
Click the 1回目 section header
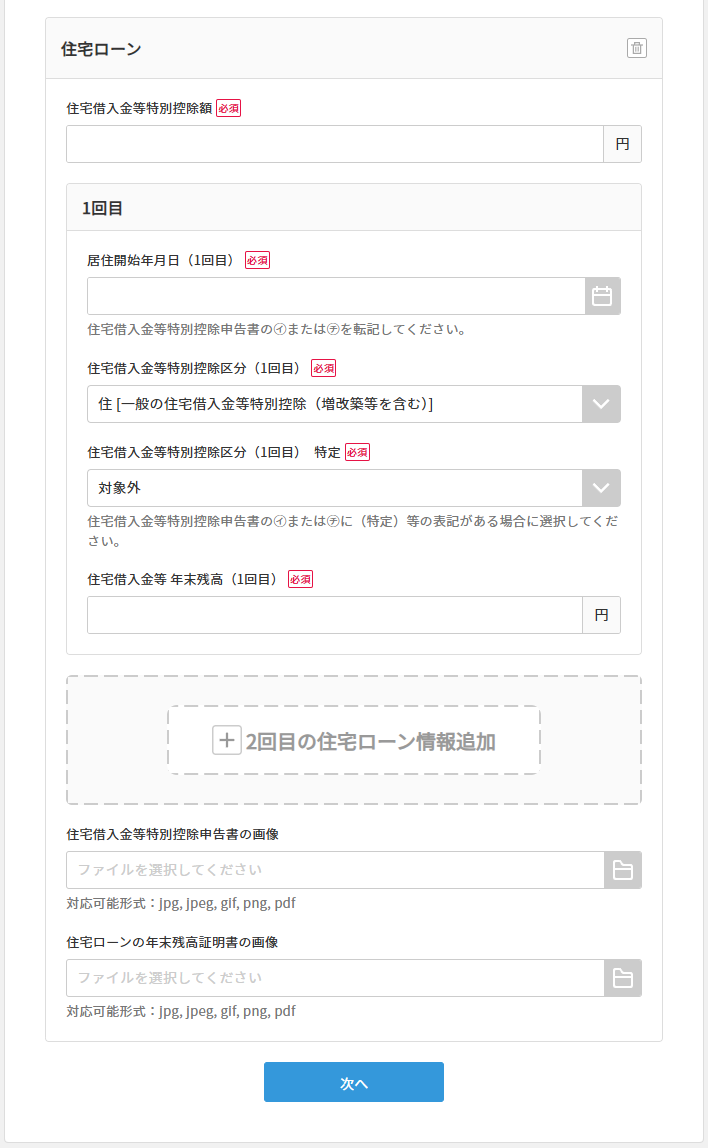100,206
